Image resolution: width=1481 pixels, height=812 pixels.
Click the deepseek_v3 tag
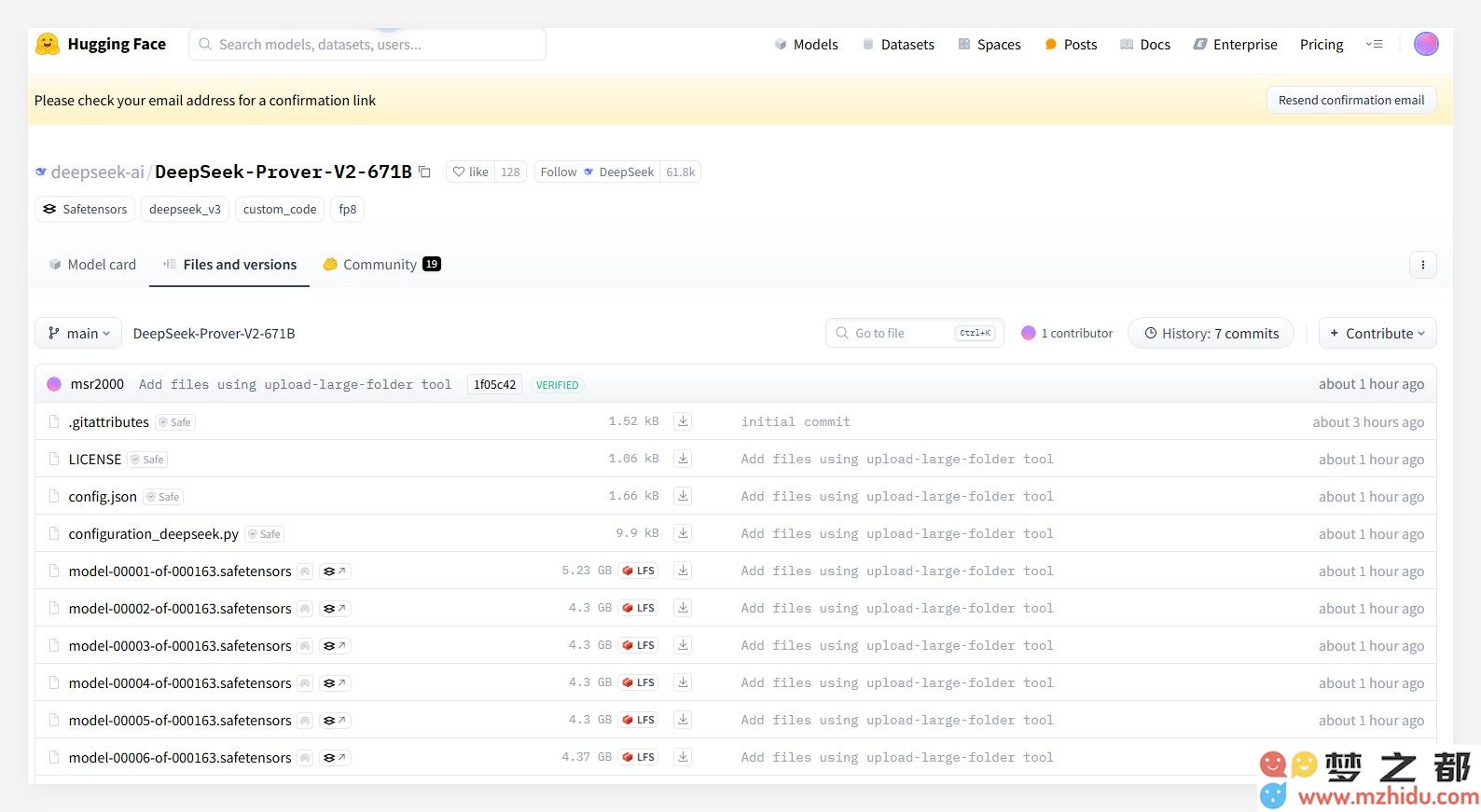tap(185, 209)
